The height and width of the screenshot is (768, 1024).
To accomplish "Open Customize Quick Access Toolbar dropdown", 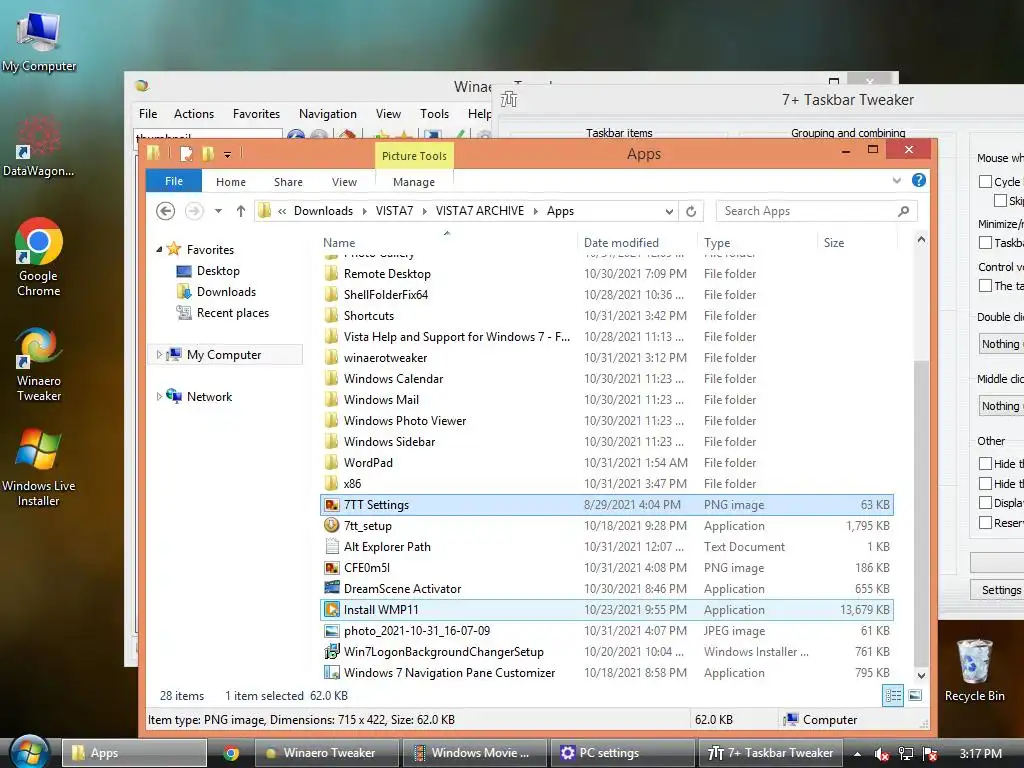I will [227, 155].
